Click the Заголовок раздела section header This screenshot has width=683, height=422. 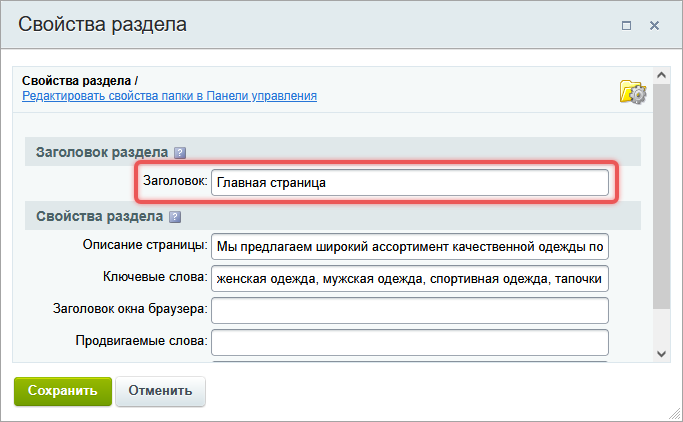[102, 153]
